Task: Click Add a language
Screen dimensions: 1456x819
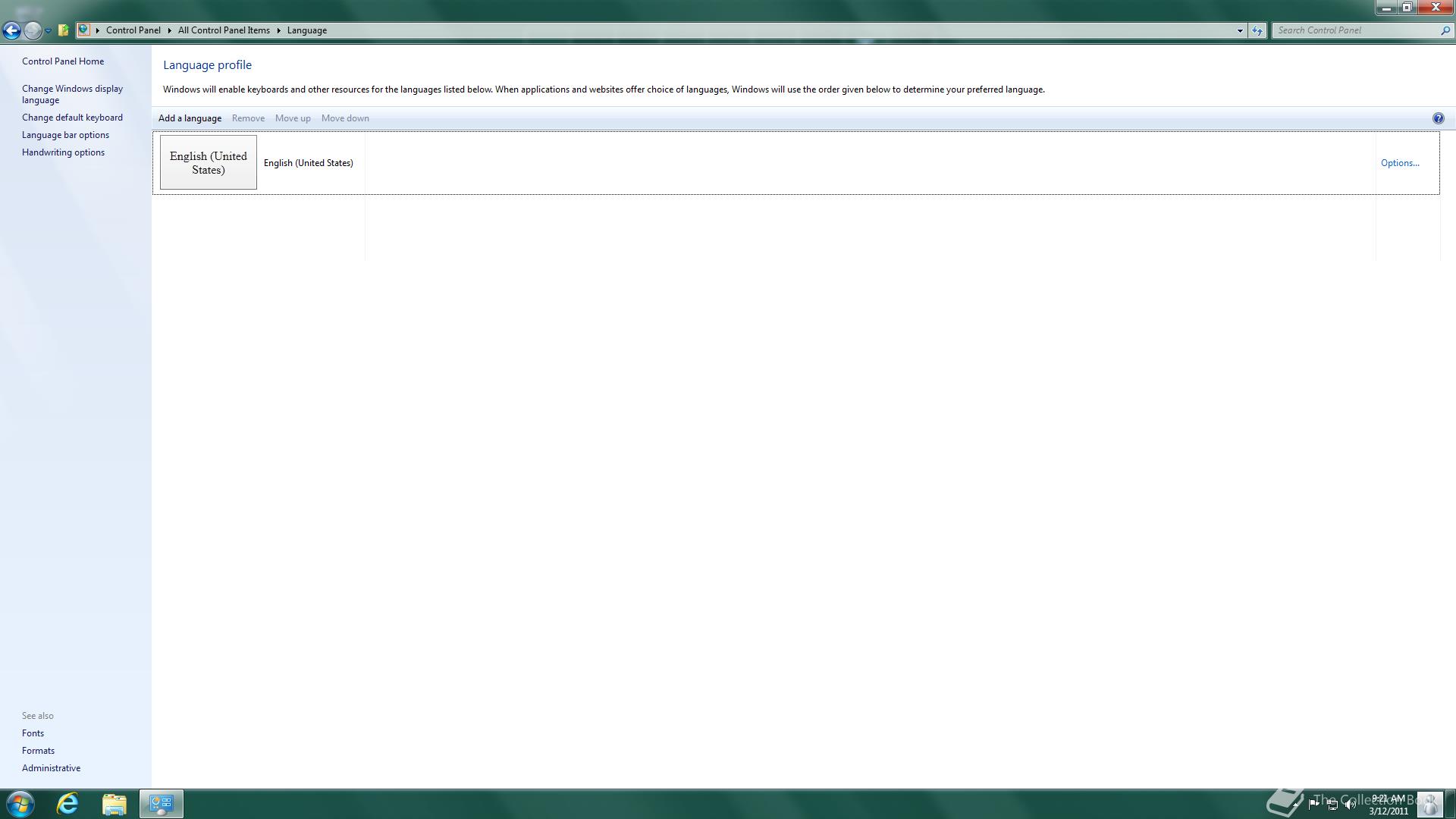Action: pyautogui.click(x=190, y=118)
